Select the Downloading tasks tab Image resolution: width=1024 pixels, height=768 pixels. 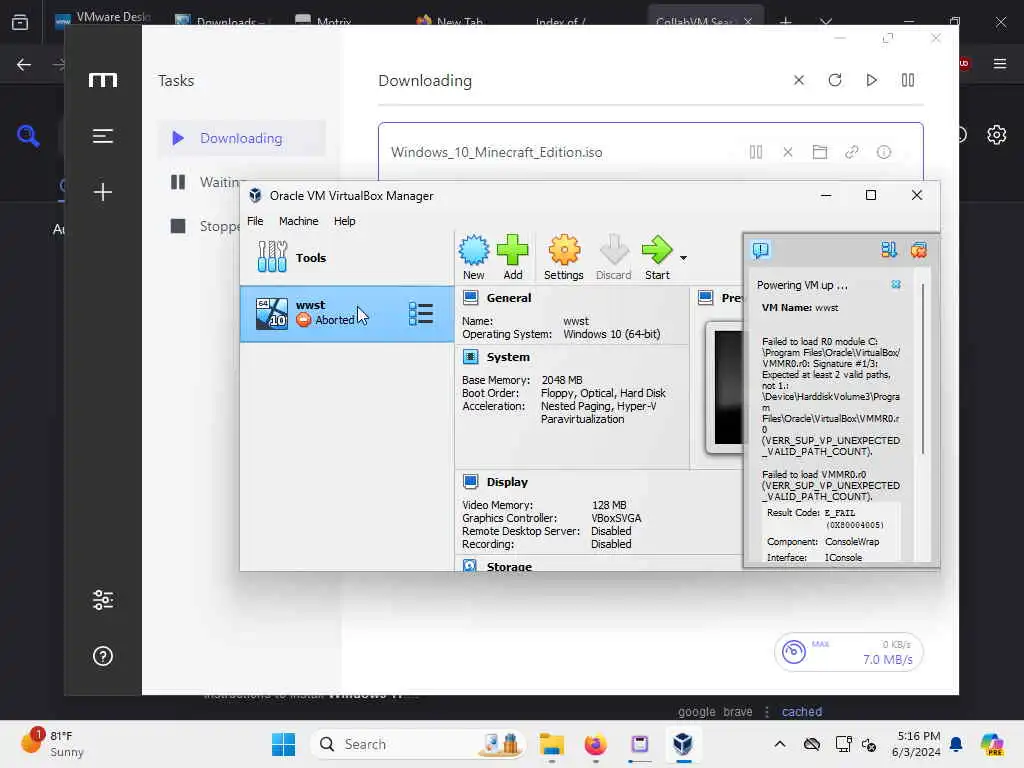coord(241,138)
